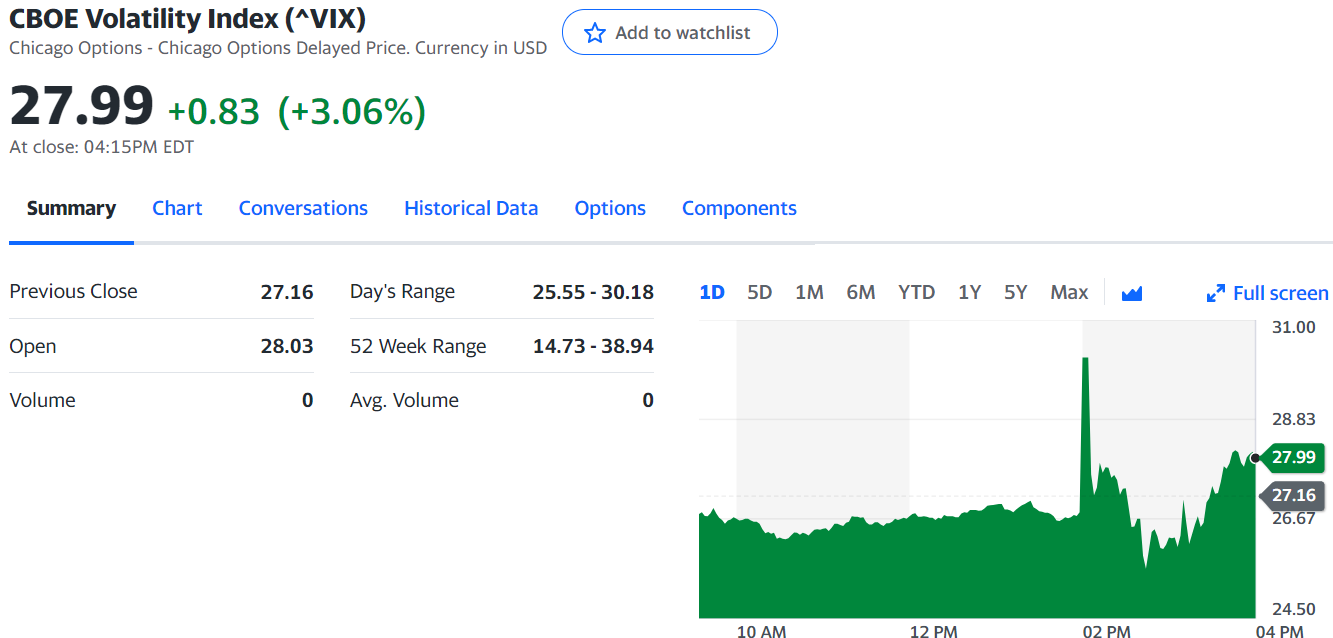Show the YTD chart range
This screenshot has height=638, width=1333.
(x=916, y=292)
